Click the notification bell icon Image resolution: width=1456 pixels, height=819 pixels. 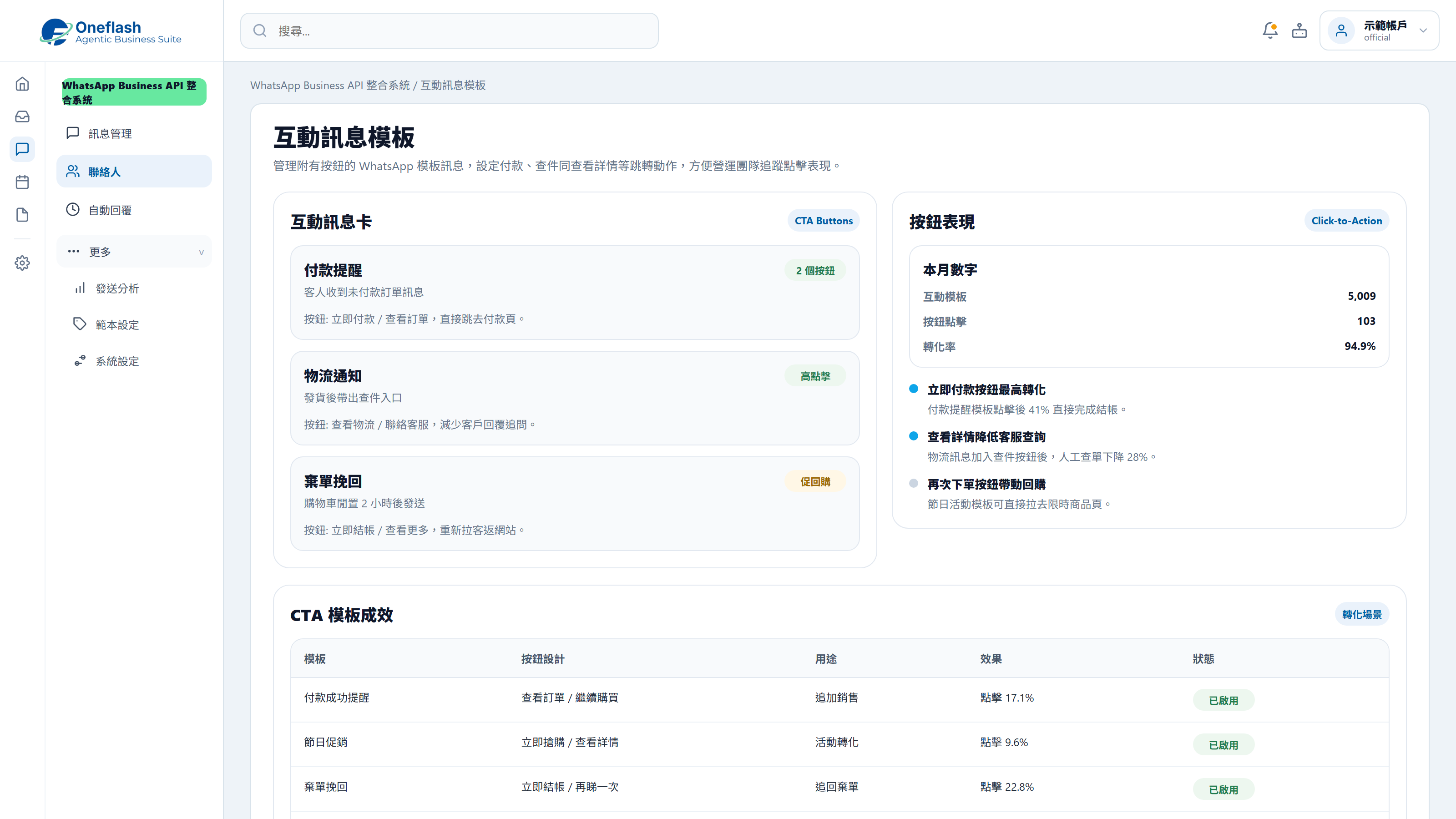(x=1269, y=30)
